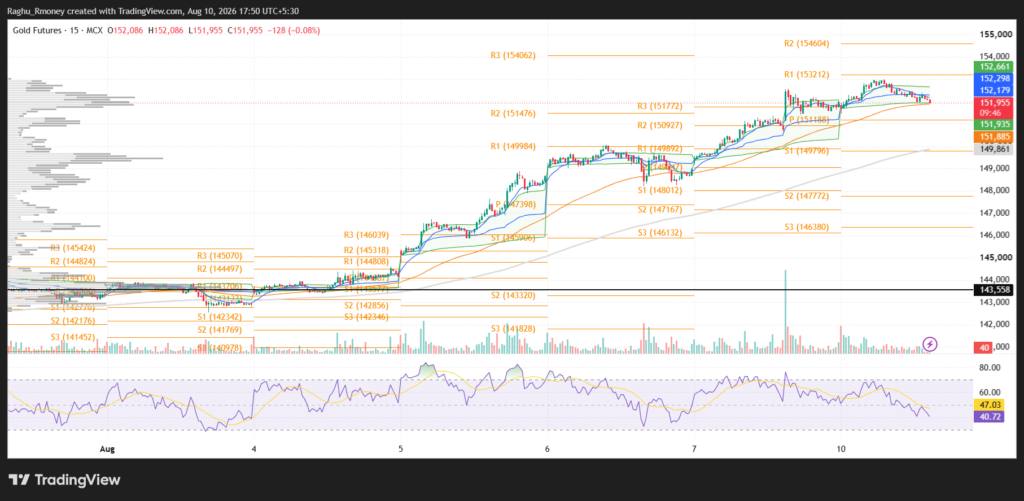
Task: Click the 4 date label on time axis
Action: pyautogui.click(x=253, y=449)
